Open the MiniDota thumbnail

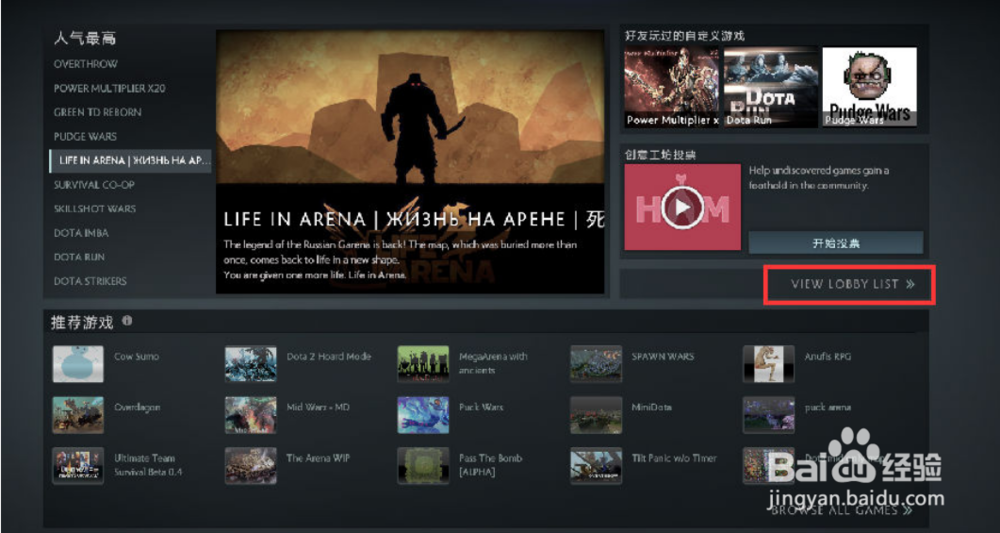(x=596, y=415)
